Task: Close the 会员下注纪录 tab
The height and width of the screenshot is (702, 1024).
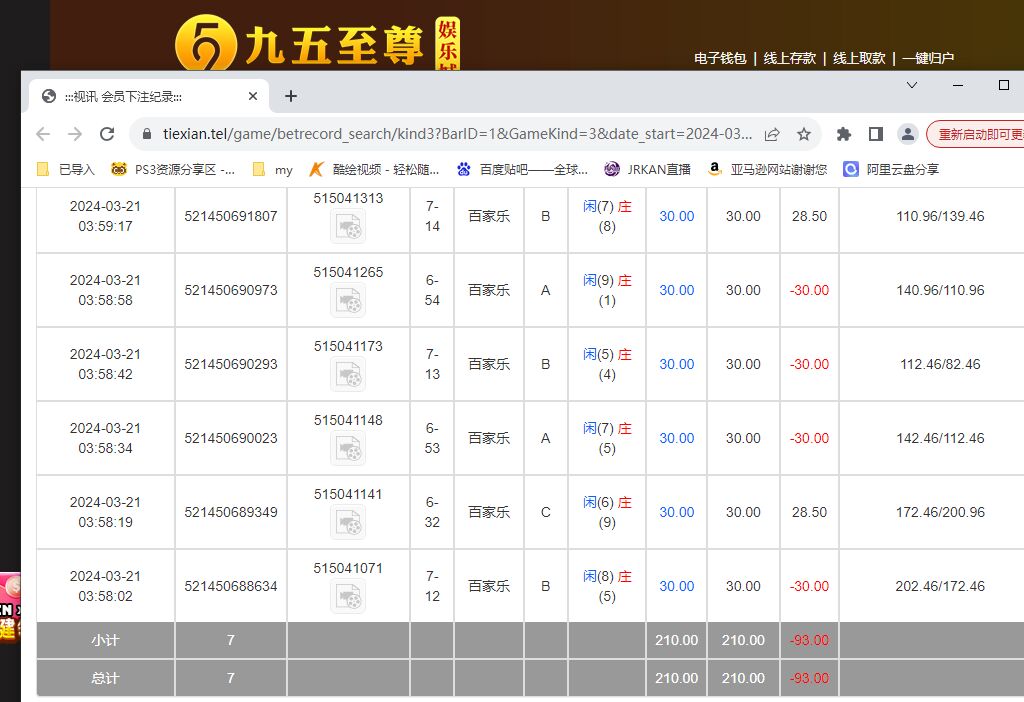Action: 253,96
